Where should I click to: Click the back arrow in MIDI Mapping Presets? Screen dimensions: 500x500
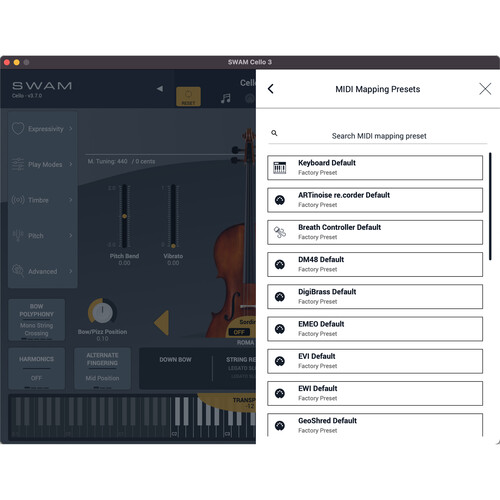pos(271,89)
